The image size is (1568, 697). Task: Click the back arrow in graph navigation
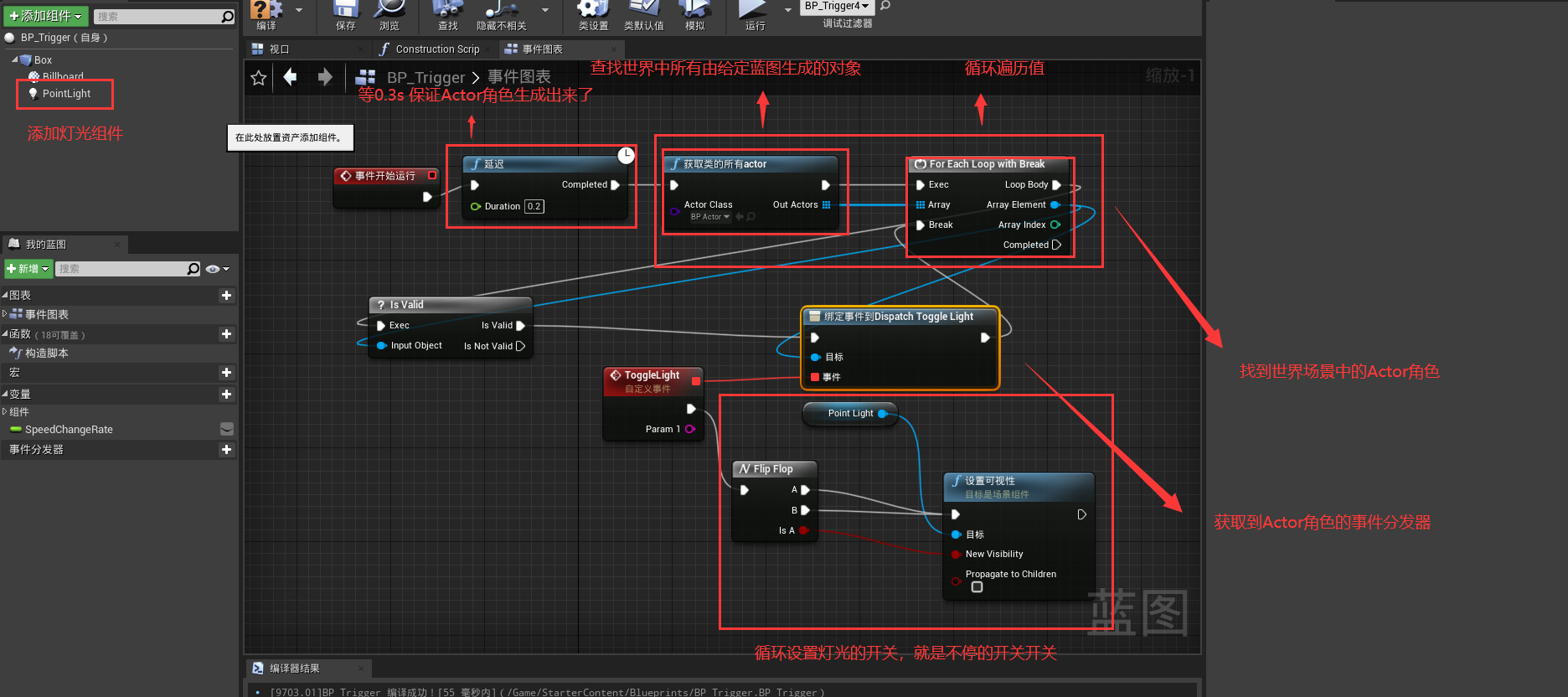pos(291,78)
